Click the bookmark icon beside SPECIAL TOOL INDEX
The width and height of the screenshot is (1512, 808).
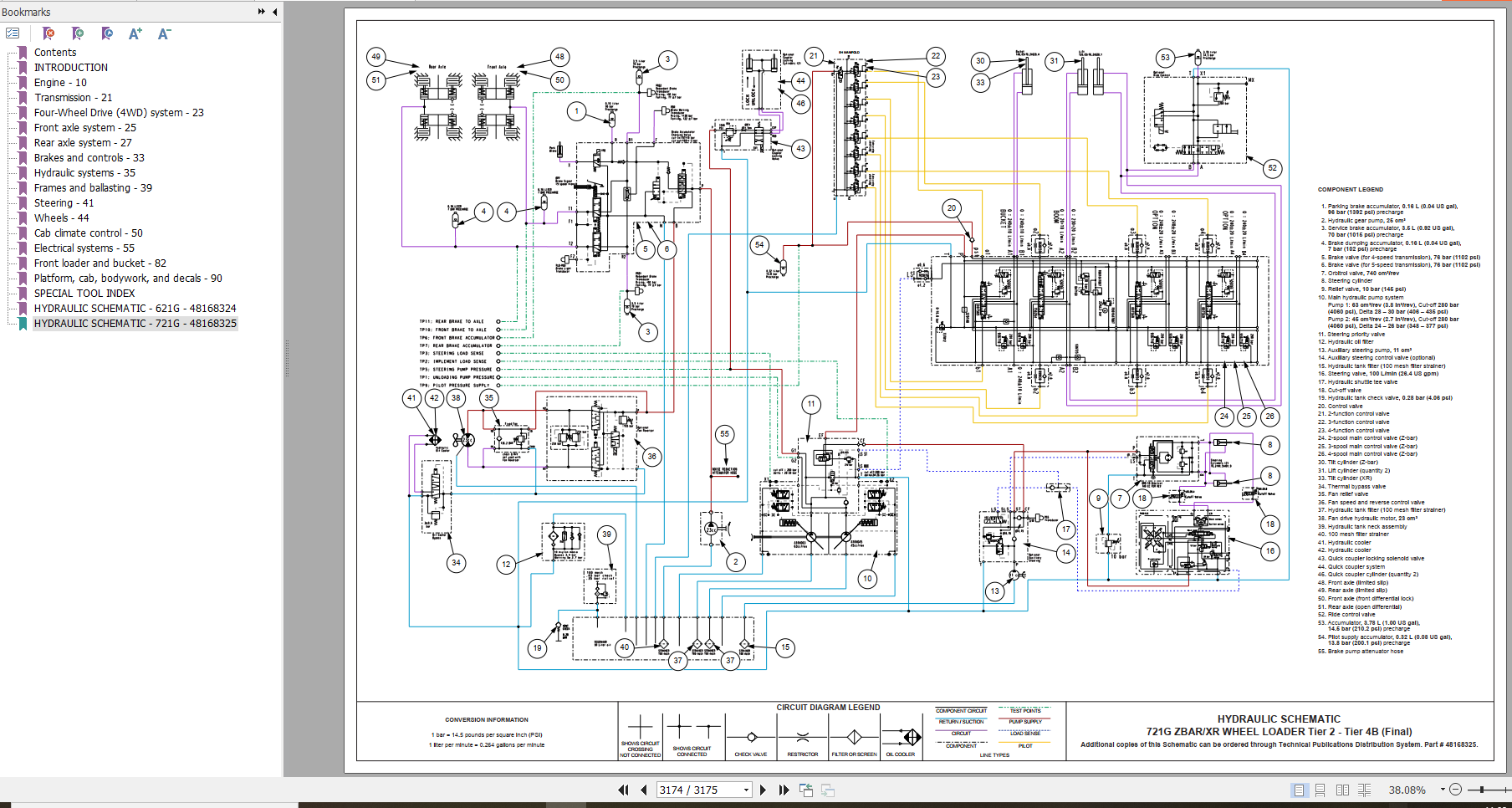[23, 294]
